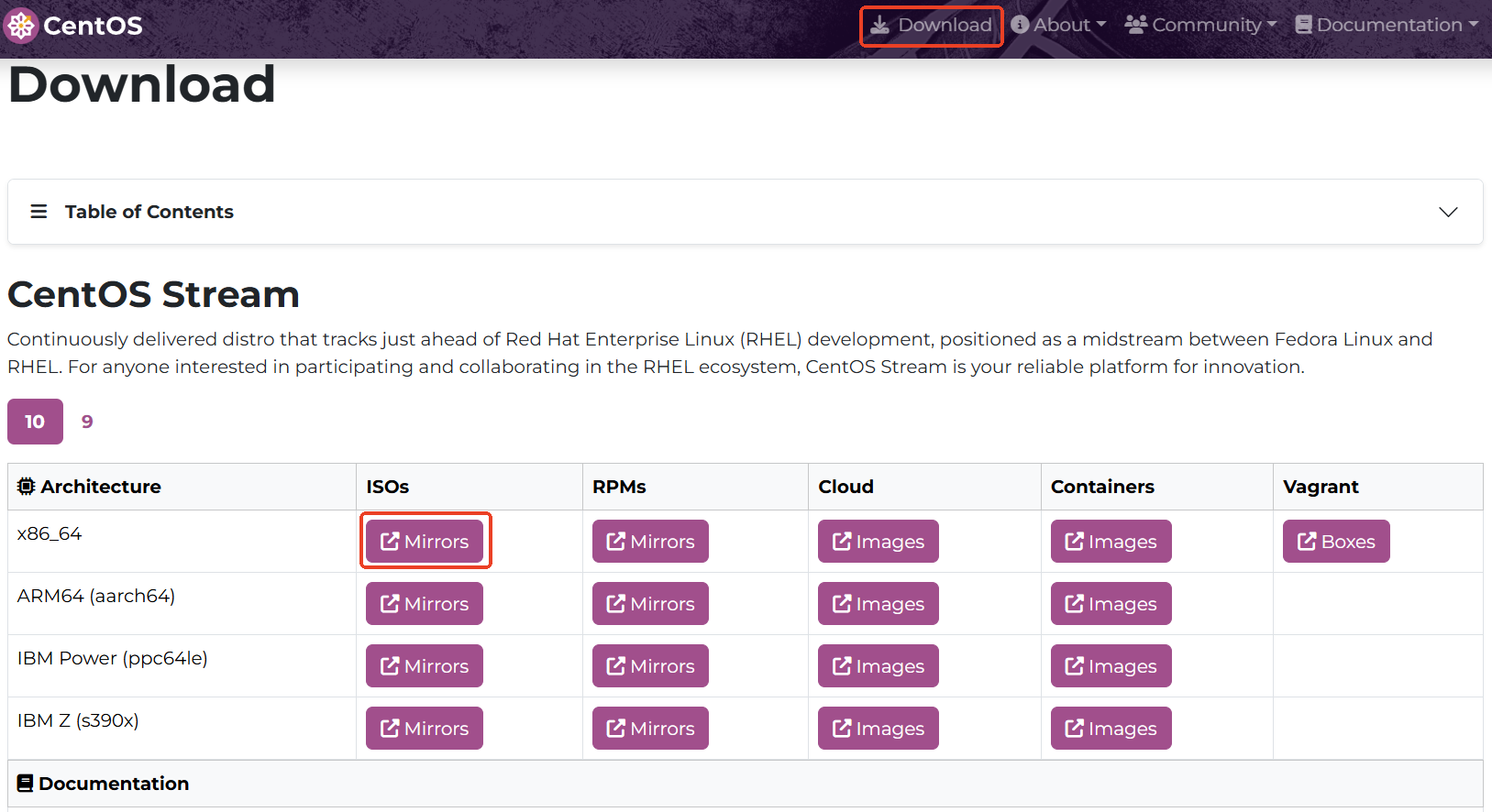1492x812 pixels.
Task: Open x86_64 Cloud Images
Action: click(x=879, y=542)
